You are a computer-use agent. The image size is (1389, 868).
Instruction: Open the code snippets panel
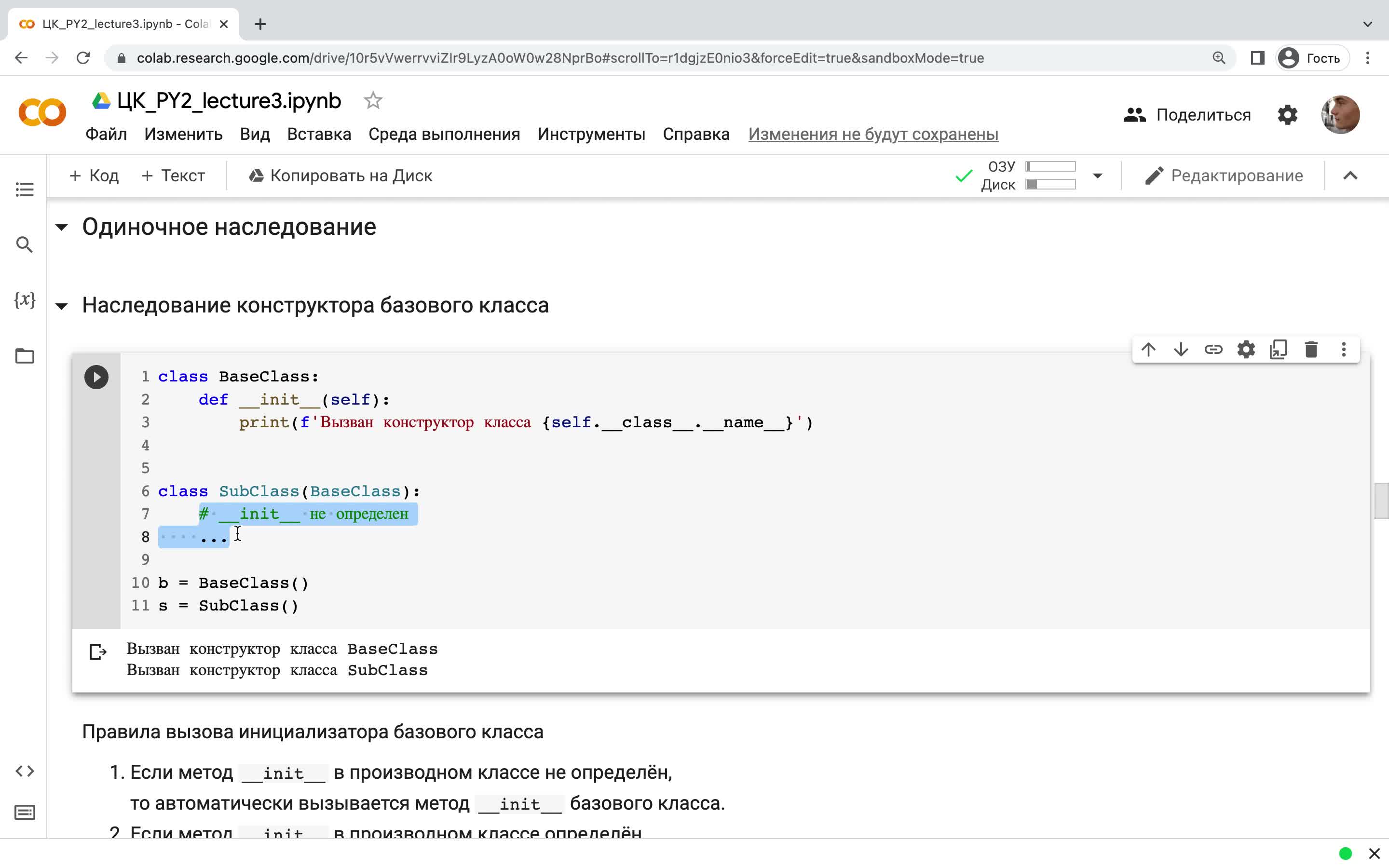tap(24, 771)
